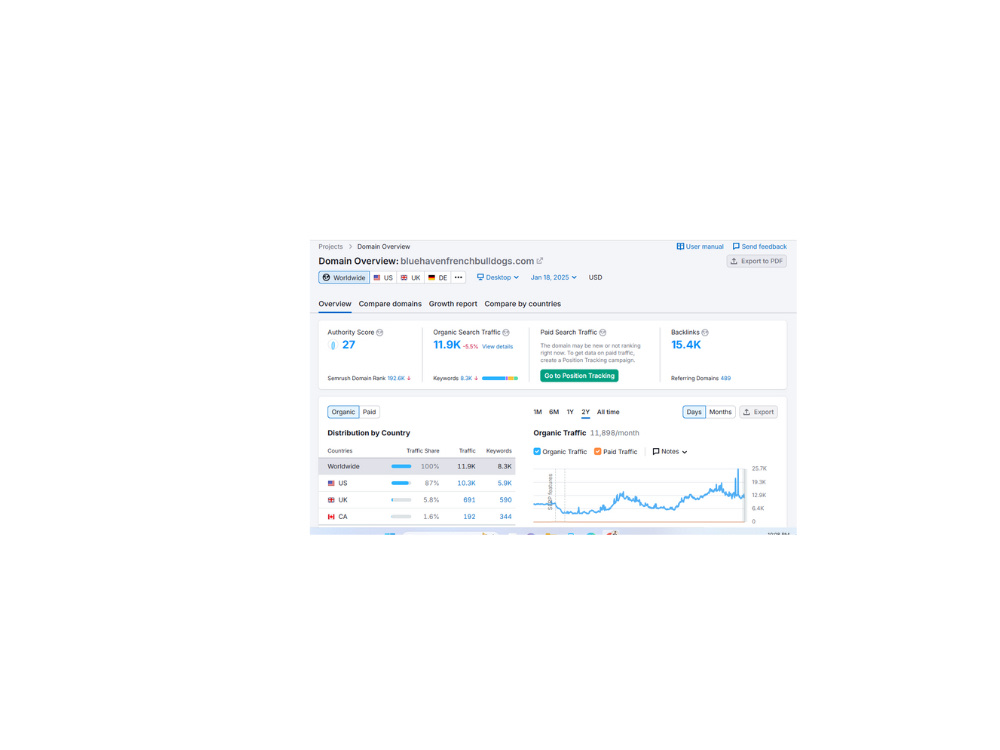
Task: Click the UK traffic value 691
Action: tap(469, 500)
